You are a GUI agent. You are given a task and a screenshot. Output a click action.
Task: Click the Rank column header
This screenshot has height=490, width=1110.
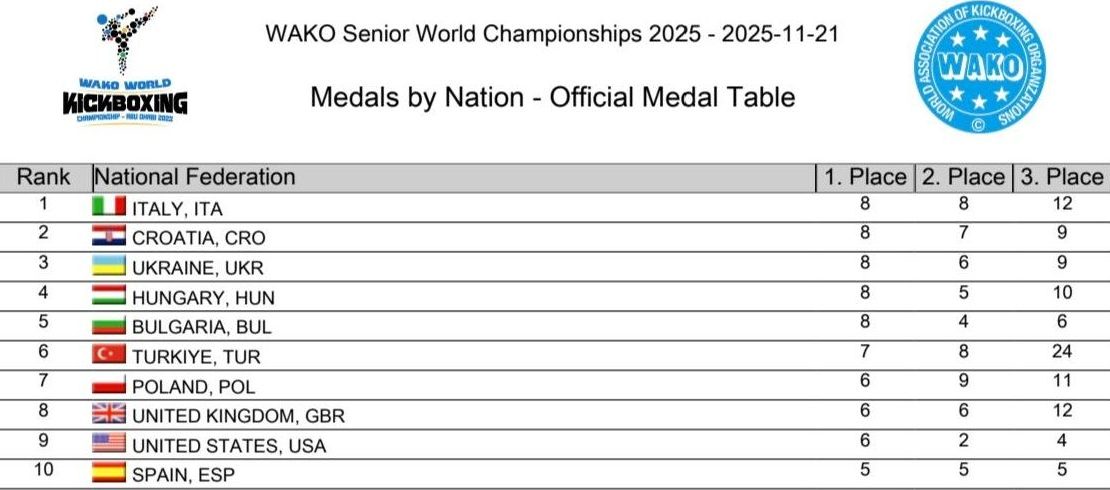pyautogui.click(x=44, y=177)
